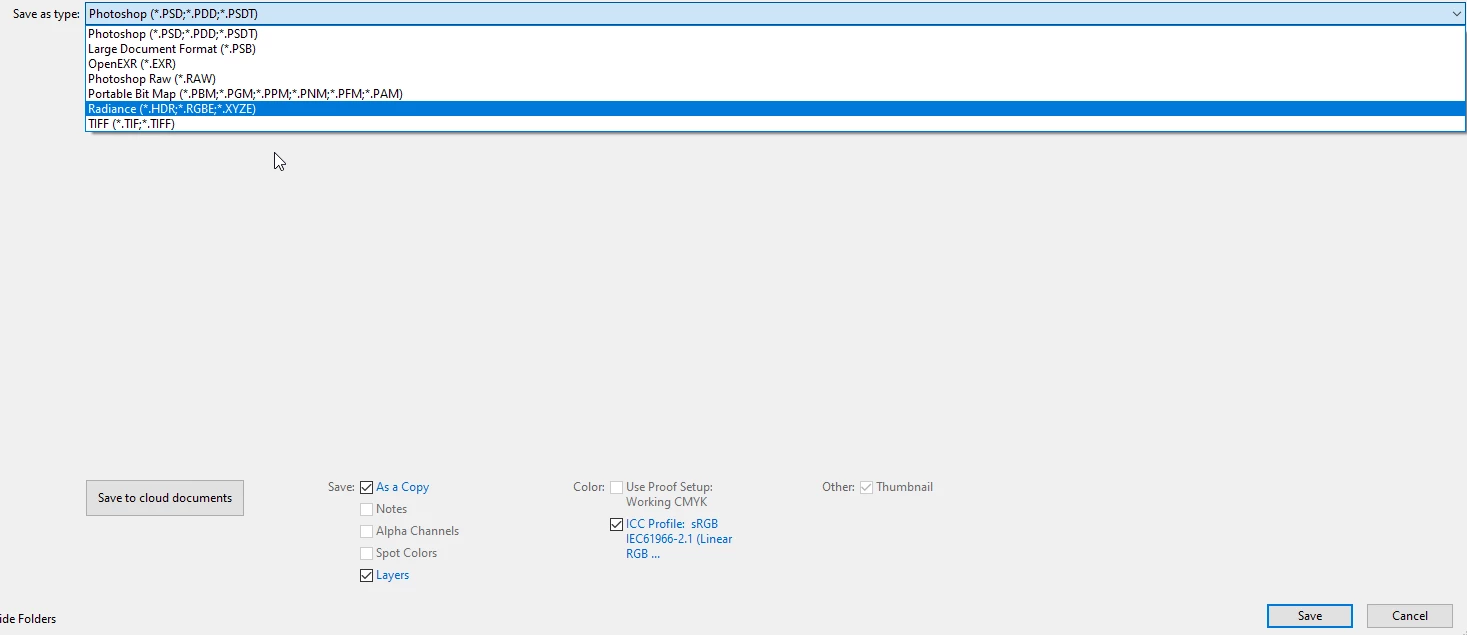The image size is (1467, 635).
Task: Uncheck the As a Copy checkbox
Action: point(366,488)
